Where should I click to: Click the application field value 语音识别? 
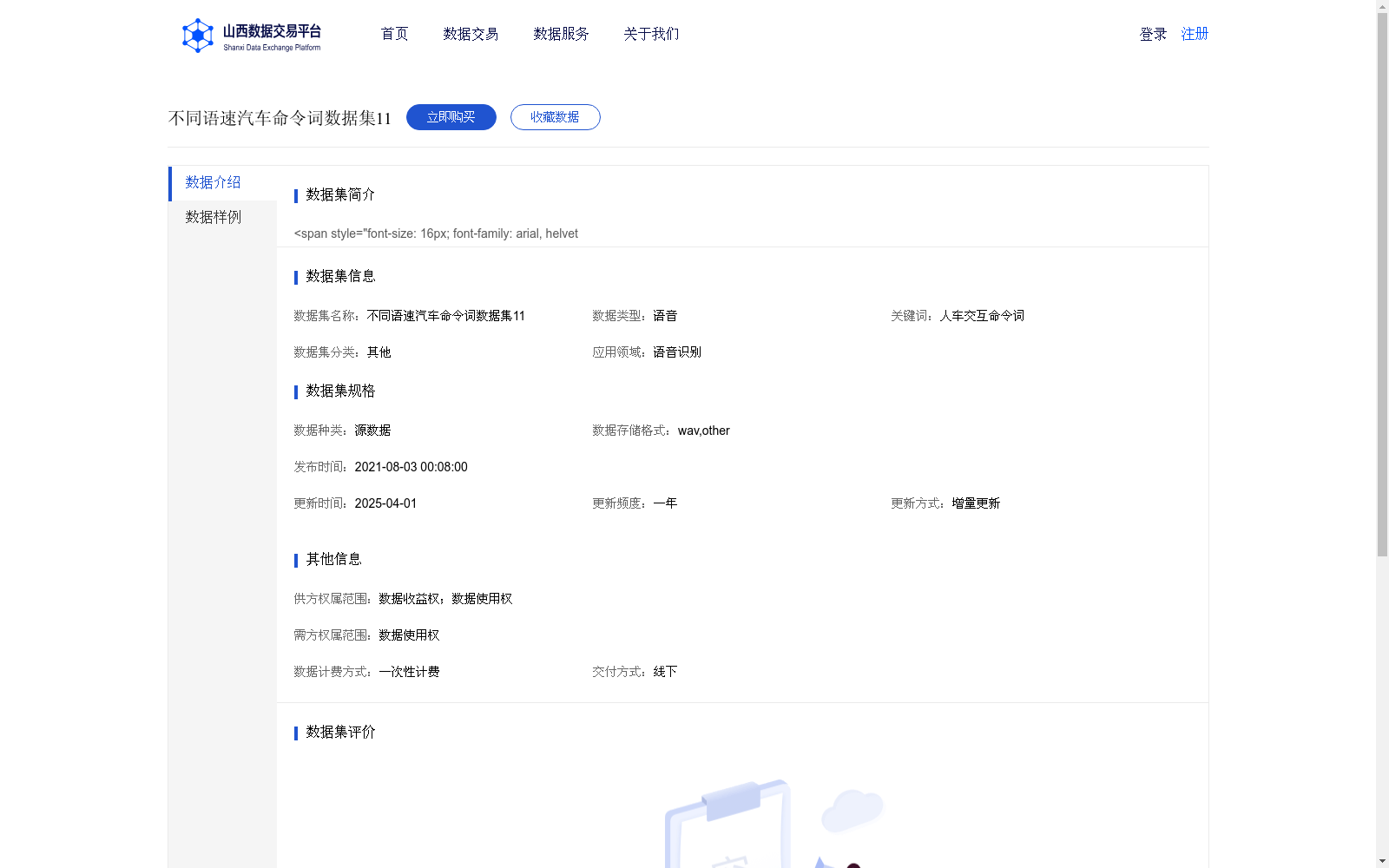[x=677, y=352]
